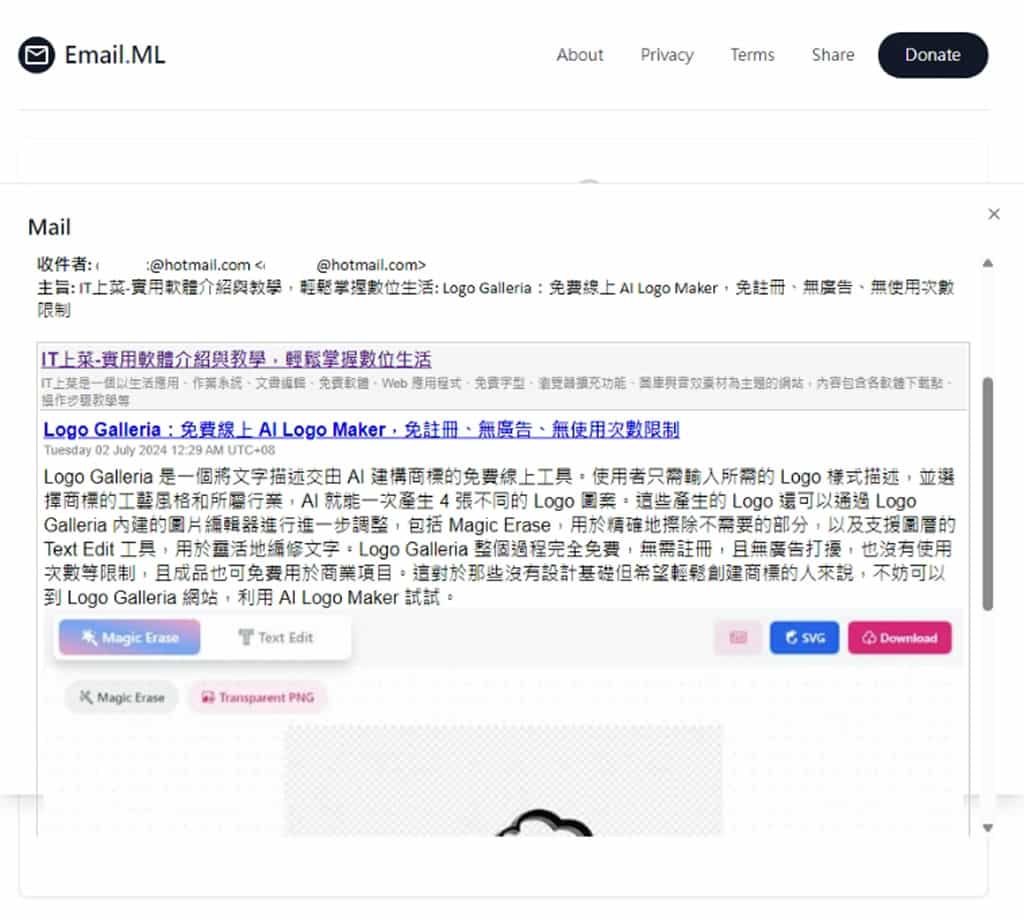Open the Privacy page
The height and width of the screenshot is (920, 1024).
pos(667,55)
